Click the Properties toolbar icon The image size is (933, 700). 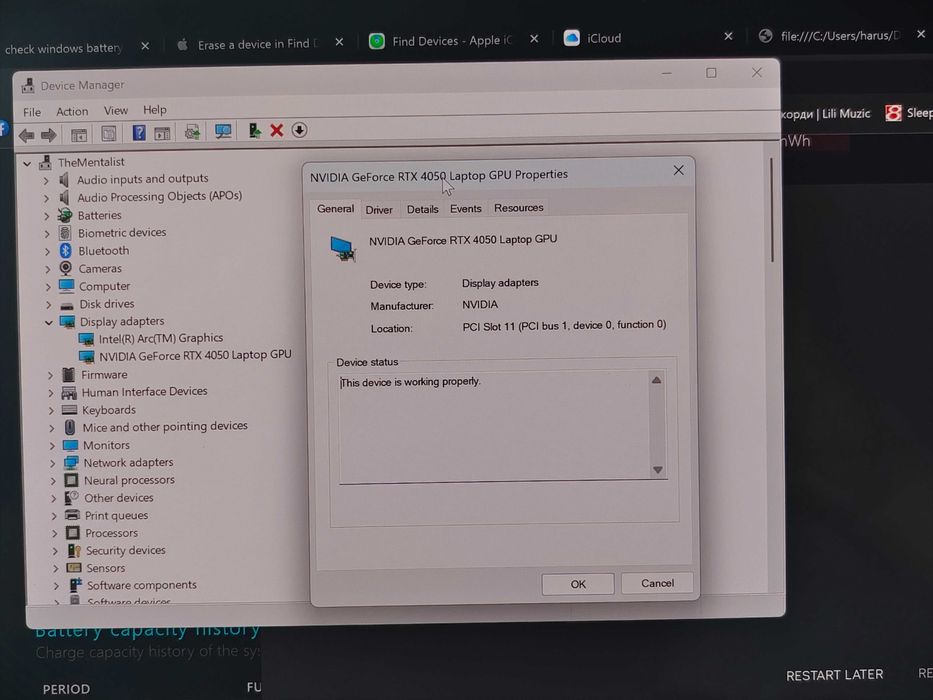pyautogui.click(x=109, y=133)
